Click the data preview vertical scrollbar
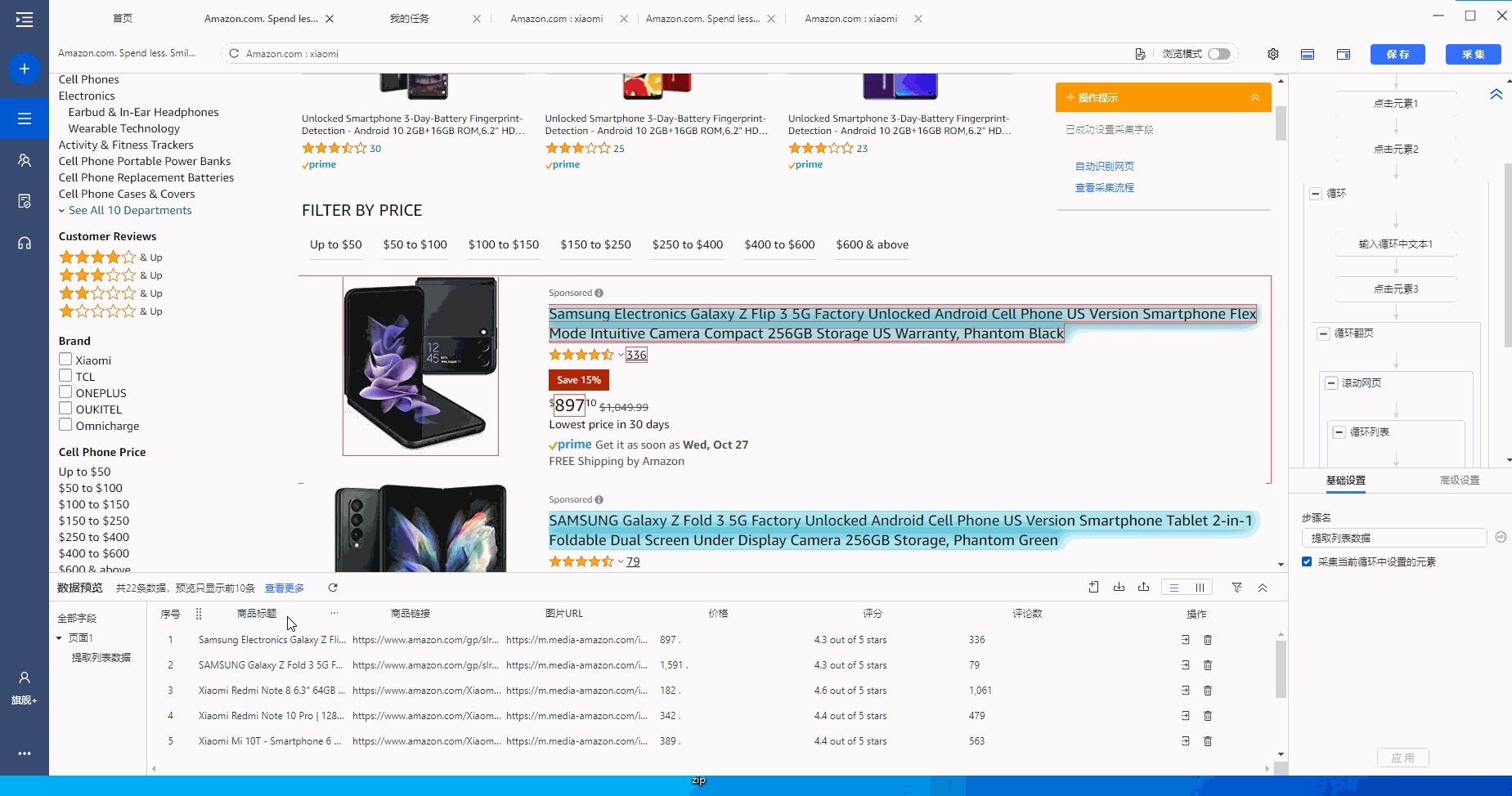 [x=1281, y=669]
